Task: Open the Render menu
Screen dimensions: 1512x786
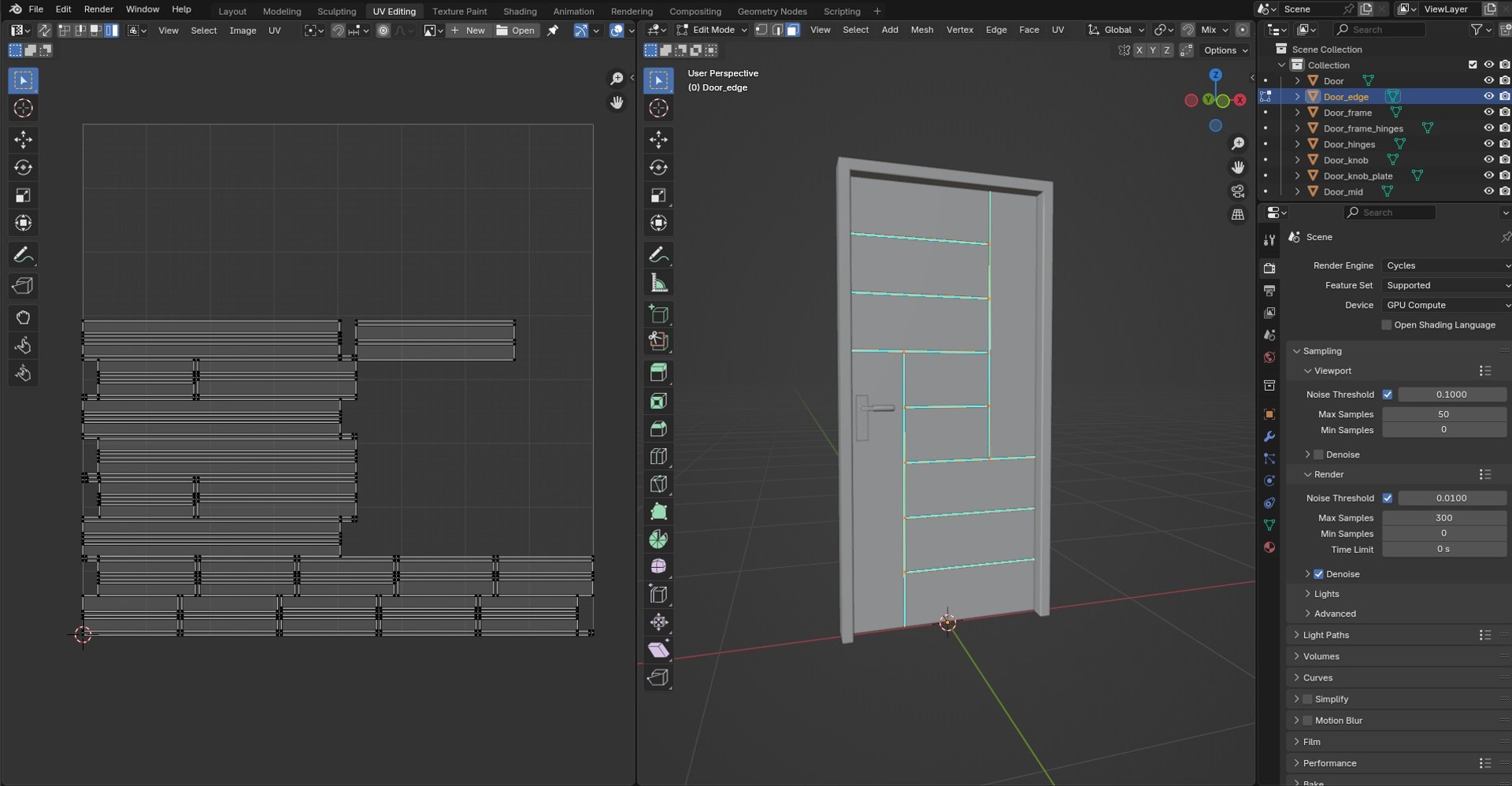Action: pyautogui.click(x=98, y=9)
